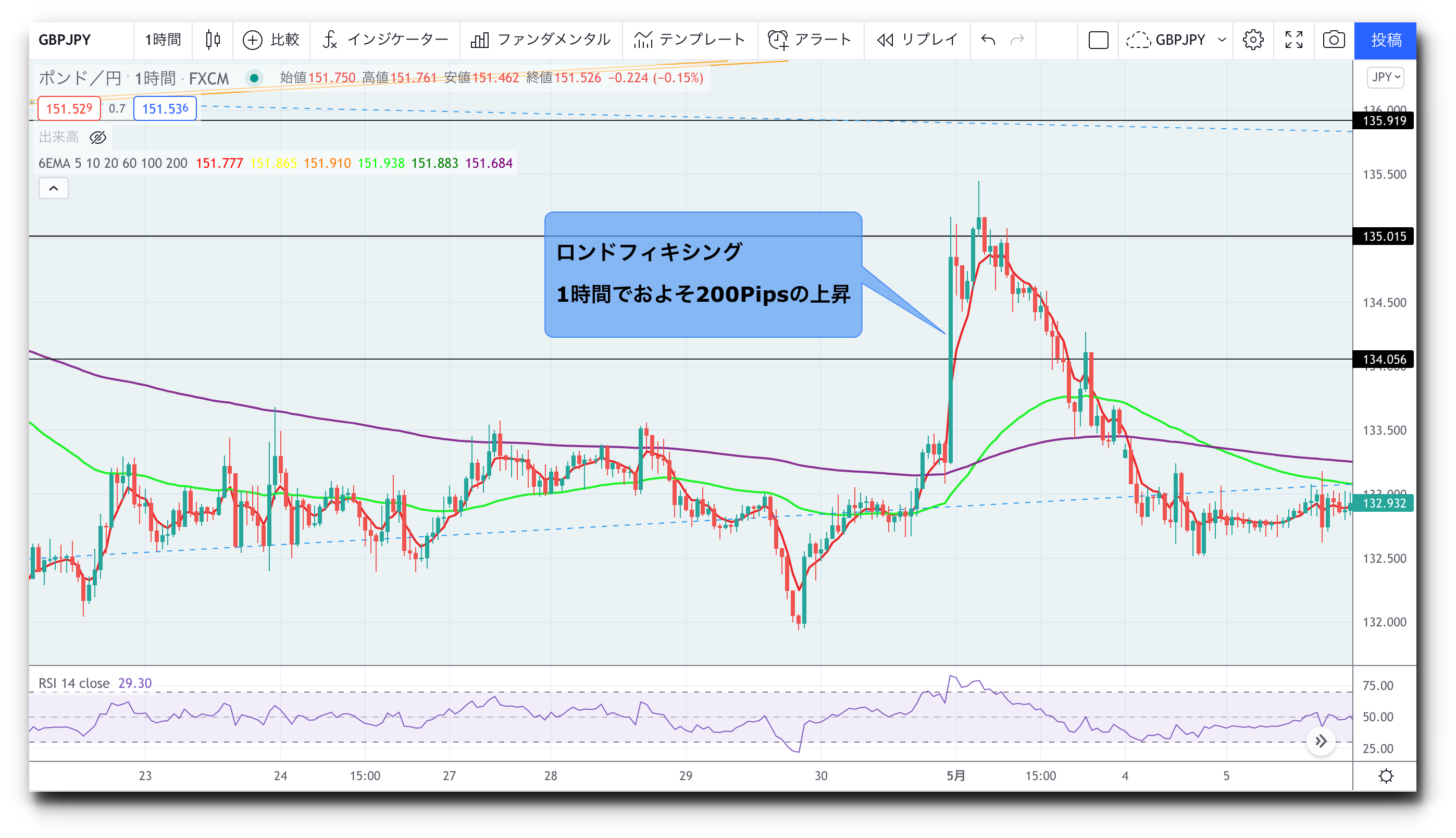Click the compare symbol plus icon
The height and width of the screenshot is (838, 1456).
coord(253,40)
